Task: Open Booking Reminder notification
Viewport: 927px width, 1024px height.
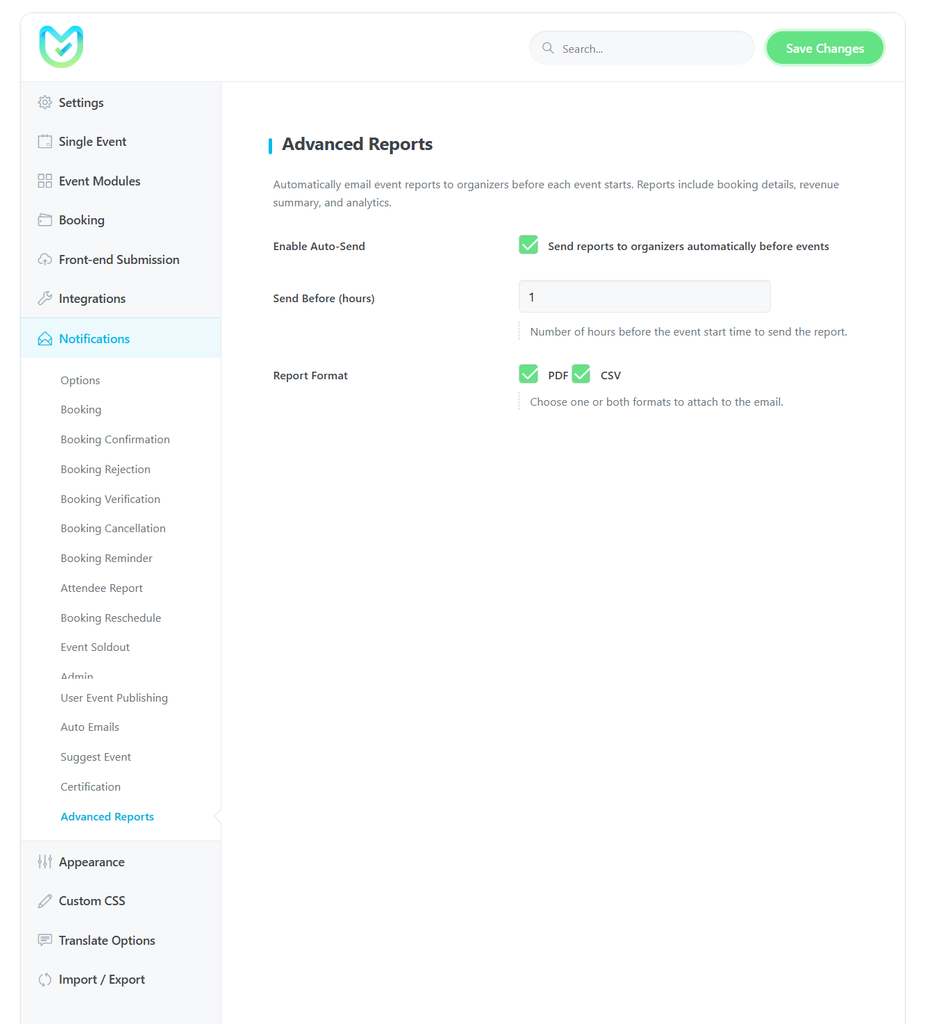Action: coord(106,558)
